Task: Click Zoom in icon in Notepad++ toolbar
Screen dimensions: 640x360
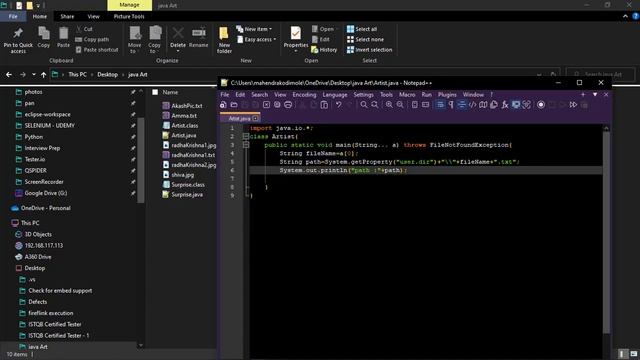Action: coord(389,105)
